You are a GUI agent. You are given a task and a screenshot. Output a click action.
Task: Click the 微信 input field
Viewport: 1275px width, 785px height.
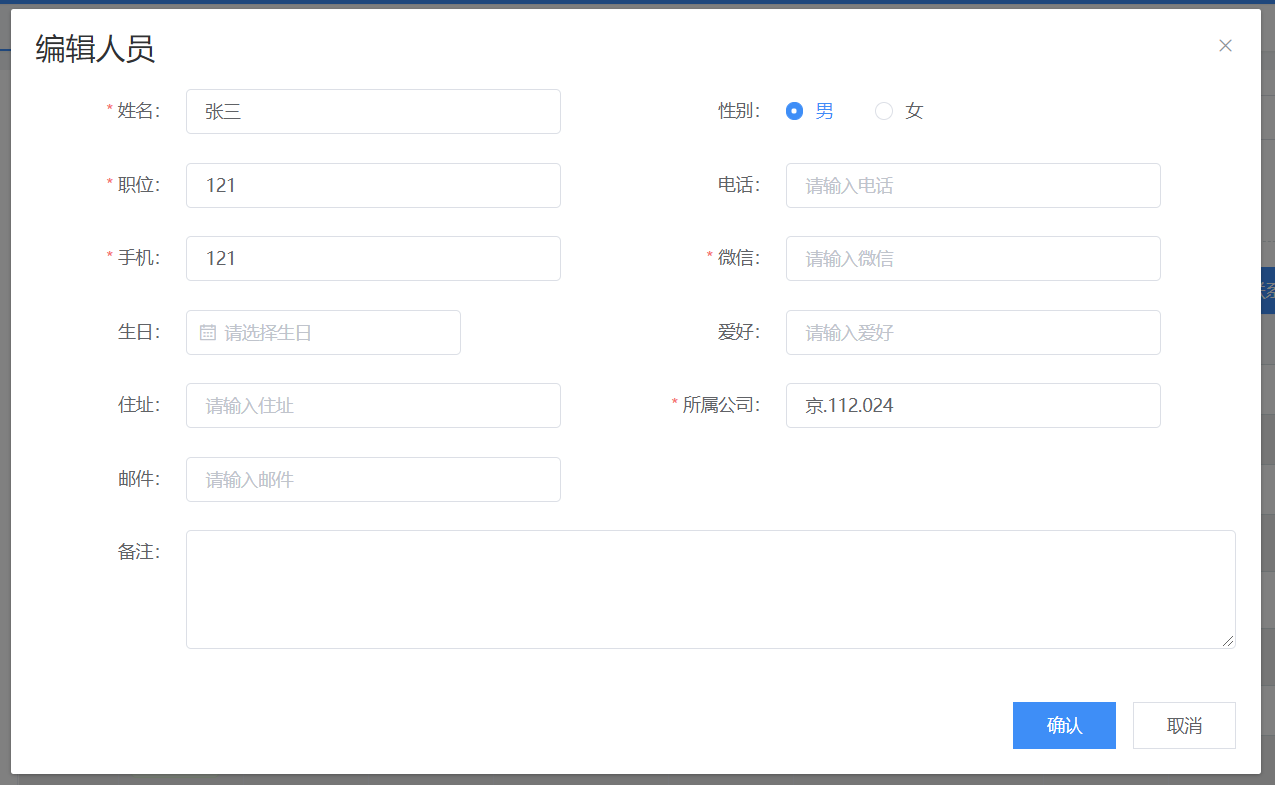[x=972, y=259]
